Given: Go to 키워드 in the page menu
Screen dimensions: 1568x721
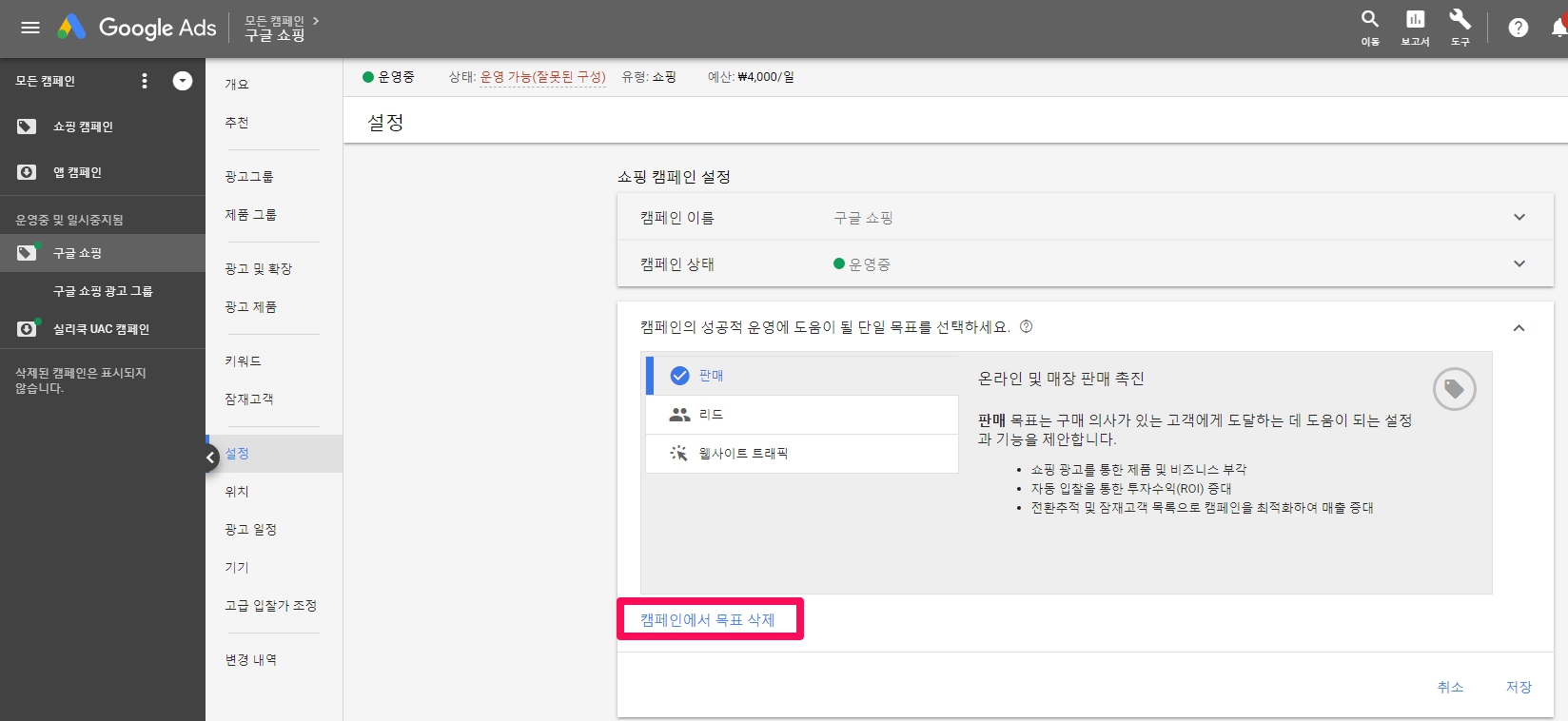Looking at the screenshot, I should (x=243, y=361).
